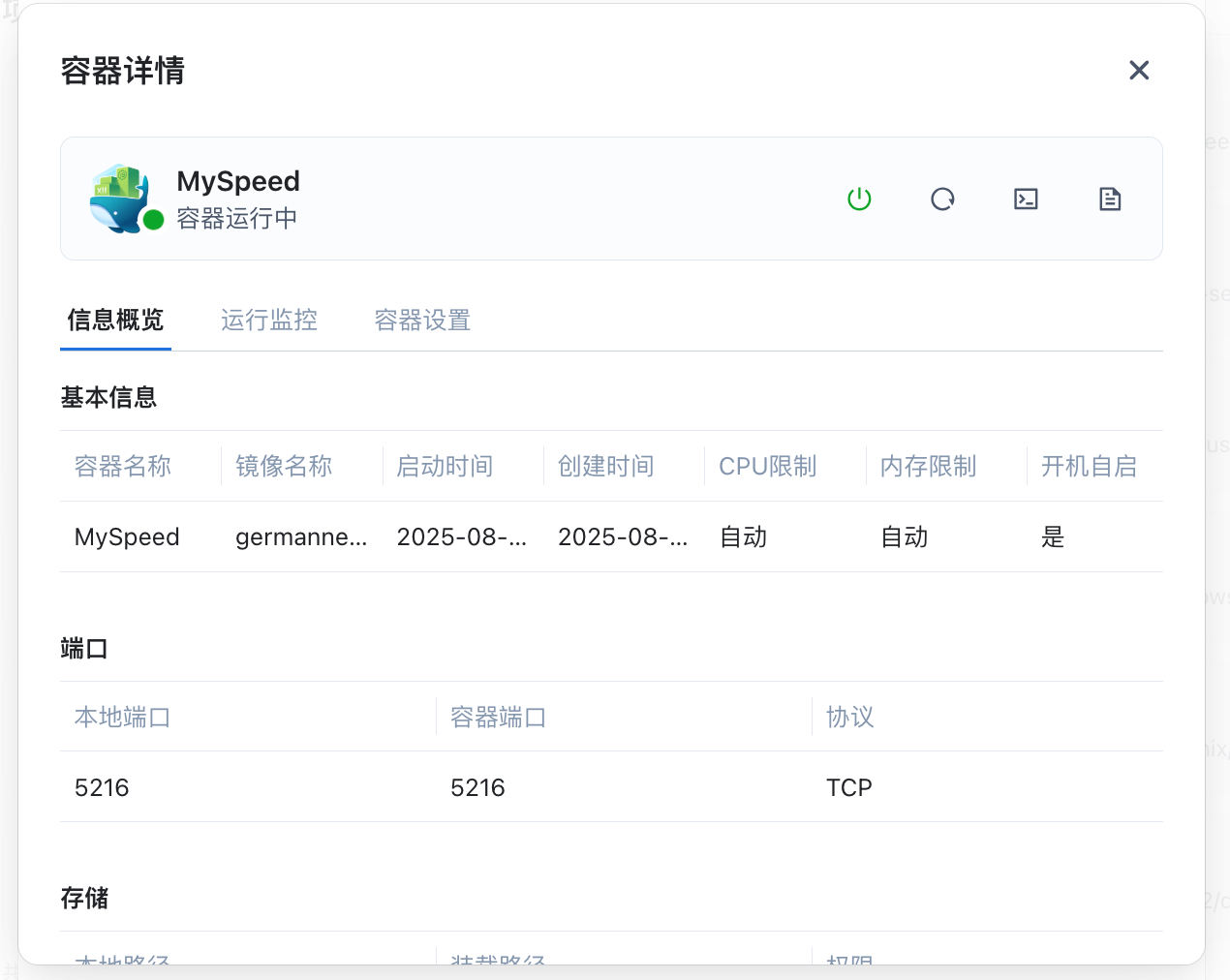Image resolution: width=1230 pixels, height=980 pixels.
Task: Click the 容器端口 column header
Action: (x=498, y=718)
